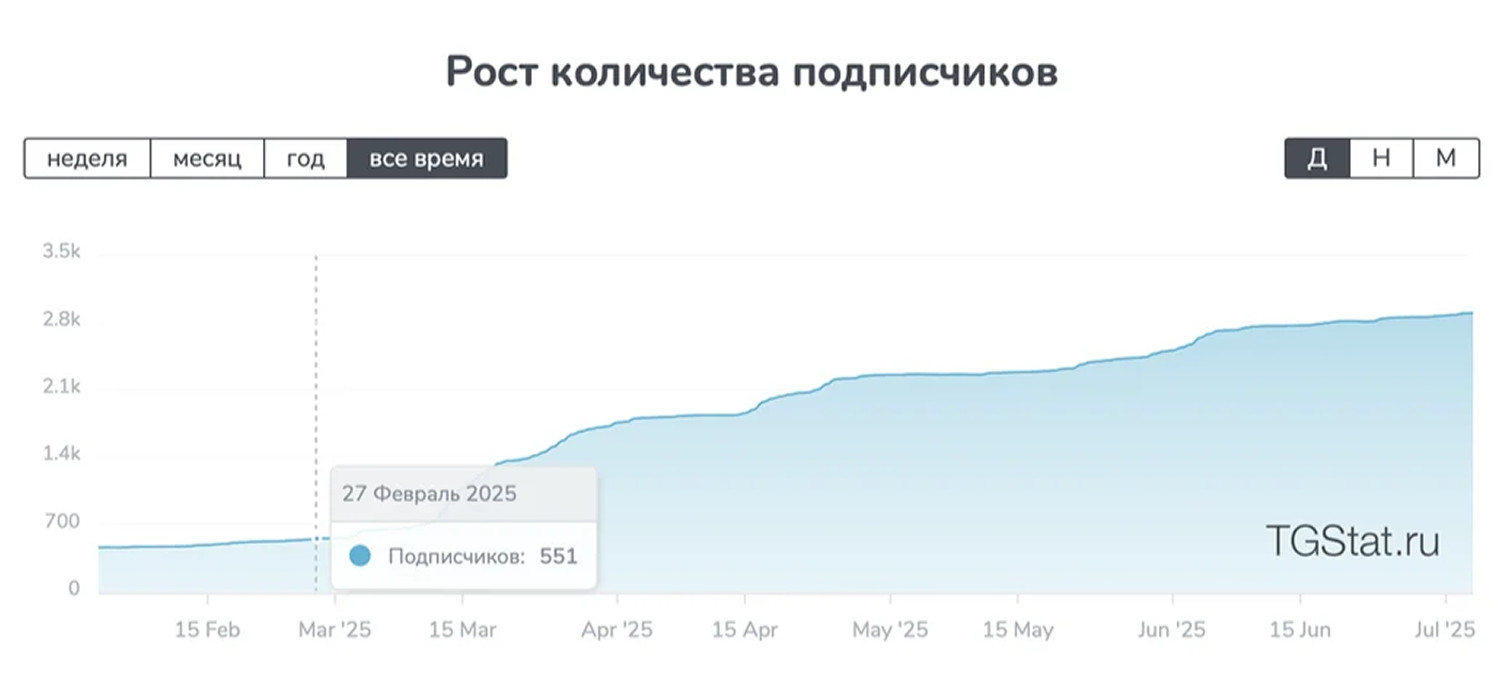Show data for год
This screenshot has width=1500, height=679.
click(305, 159)
